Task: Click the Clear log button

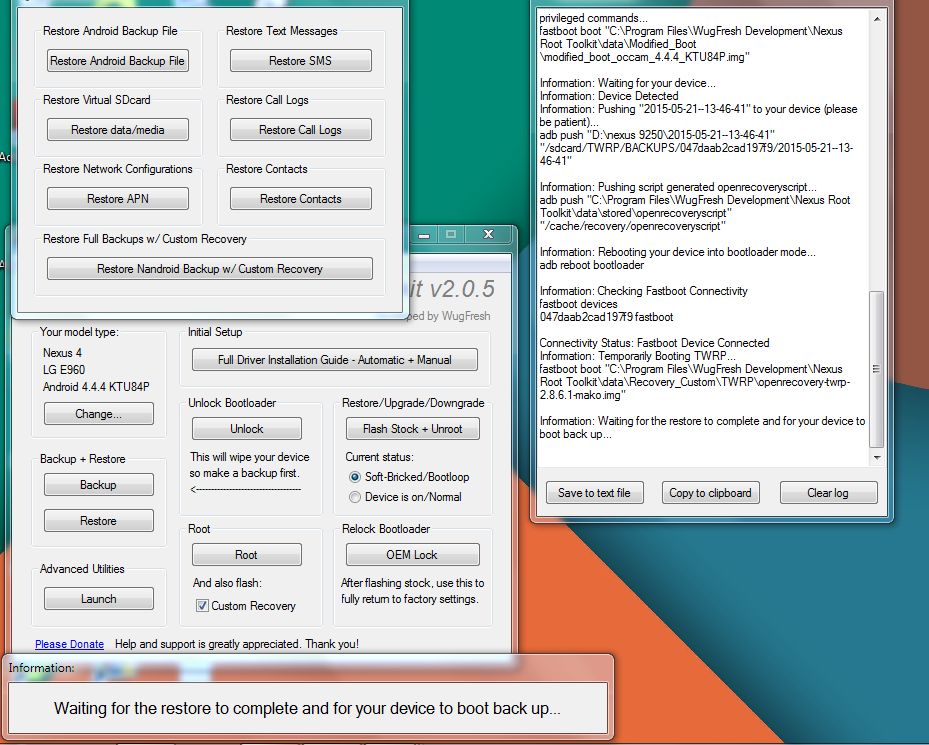Action: pyautogui.click(x=828, y=493)
